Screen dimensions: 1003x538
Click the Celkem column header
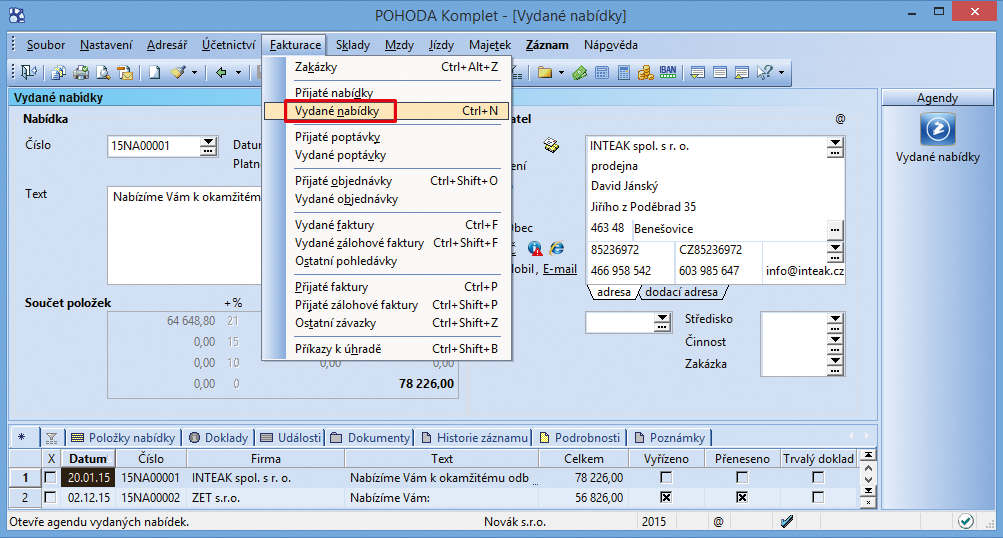tap(583, 458)
